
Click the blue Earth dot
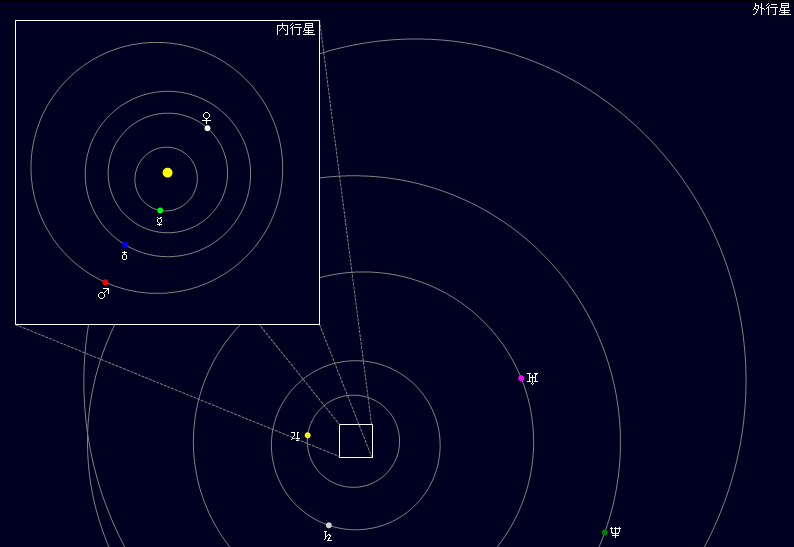coord(125,245)
